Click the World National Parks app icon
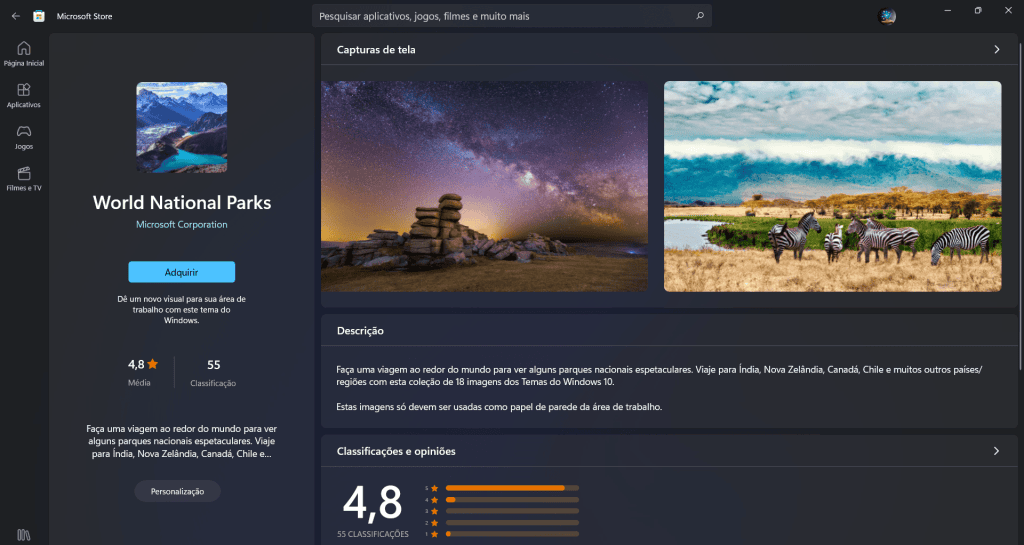The width and height of the screenshot is (1024, 545). point(182,127)
